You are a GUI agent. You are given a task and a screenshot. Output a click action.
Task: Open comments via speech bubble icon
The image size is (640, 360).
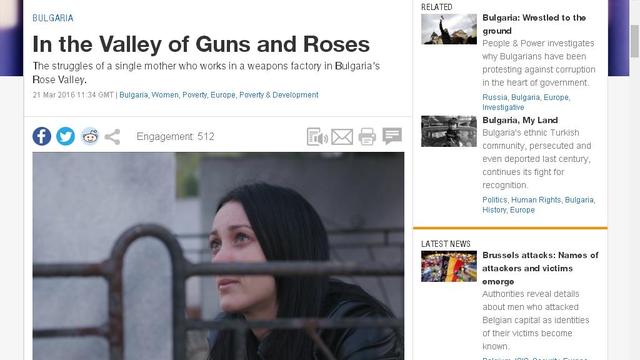coord(392,136)
